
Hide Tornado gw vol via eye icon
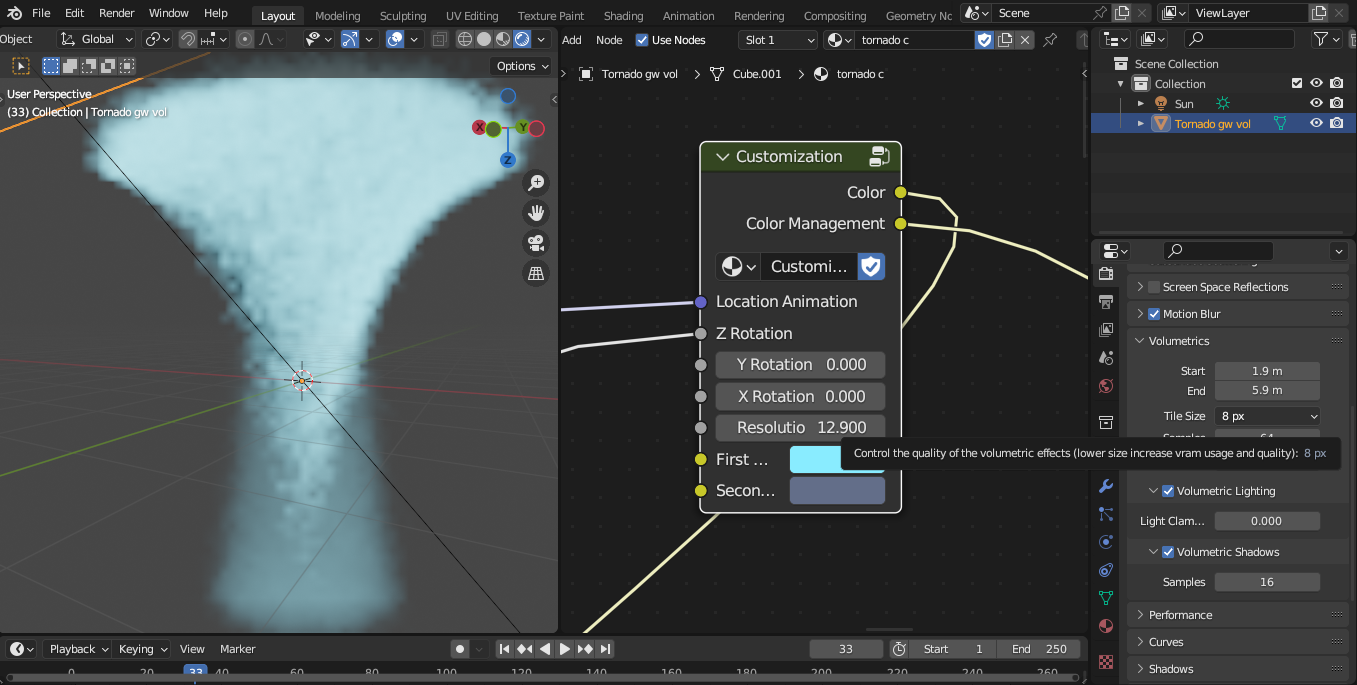pos(1317,124)
